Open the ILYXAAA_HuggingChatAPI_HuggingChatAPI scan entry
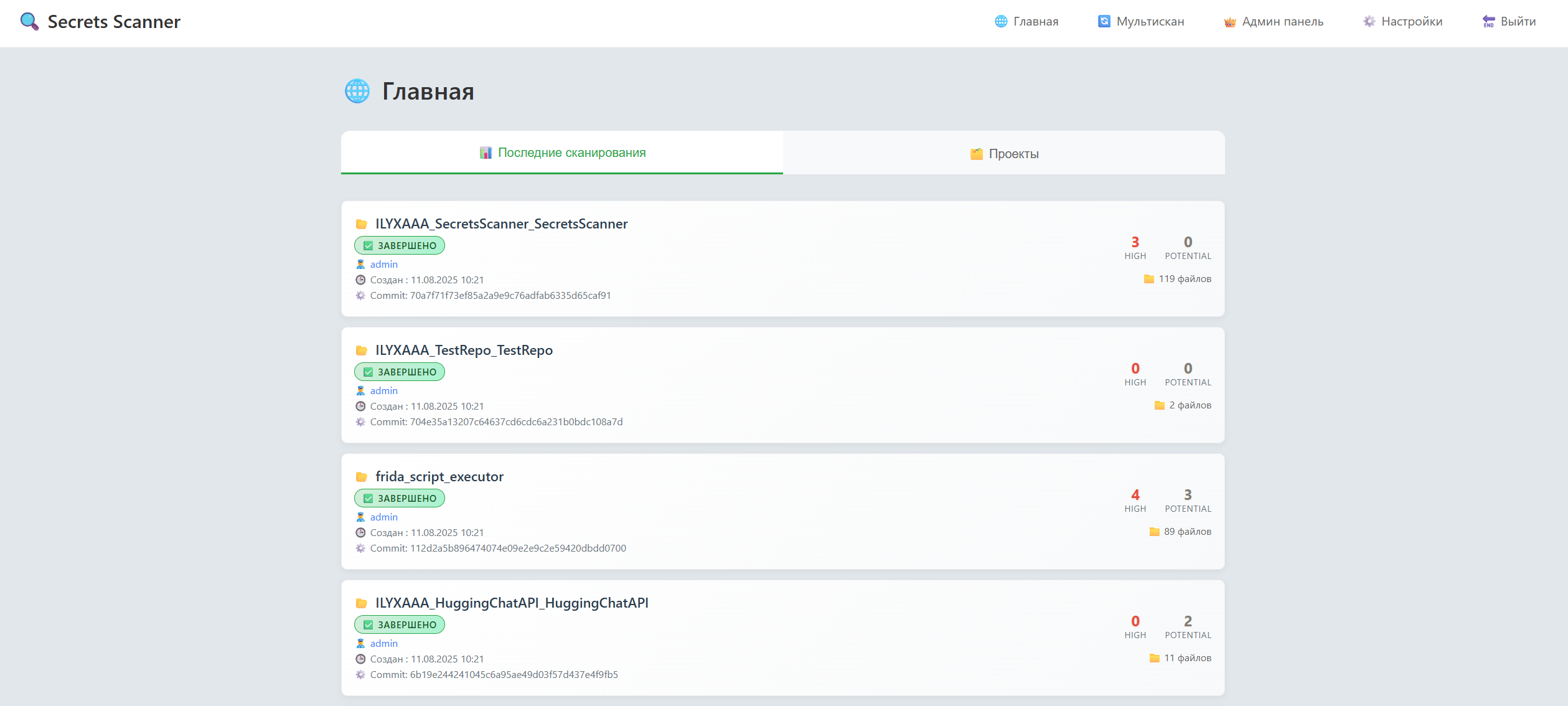Screen dimensions: 1568x706 click(511, 603)
